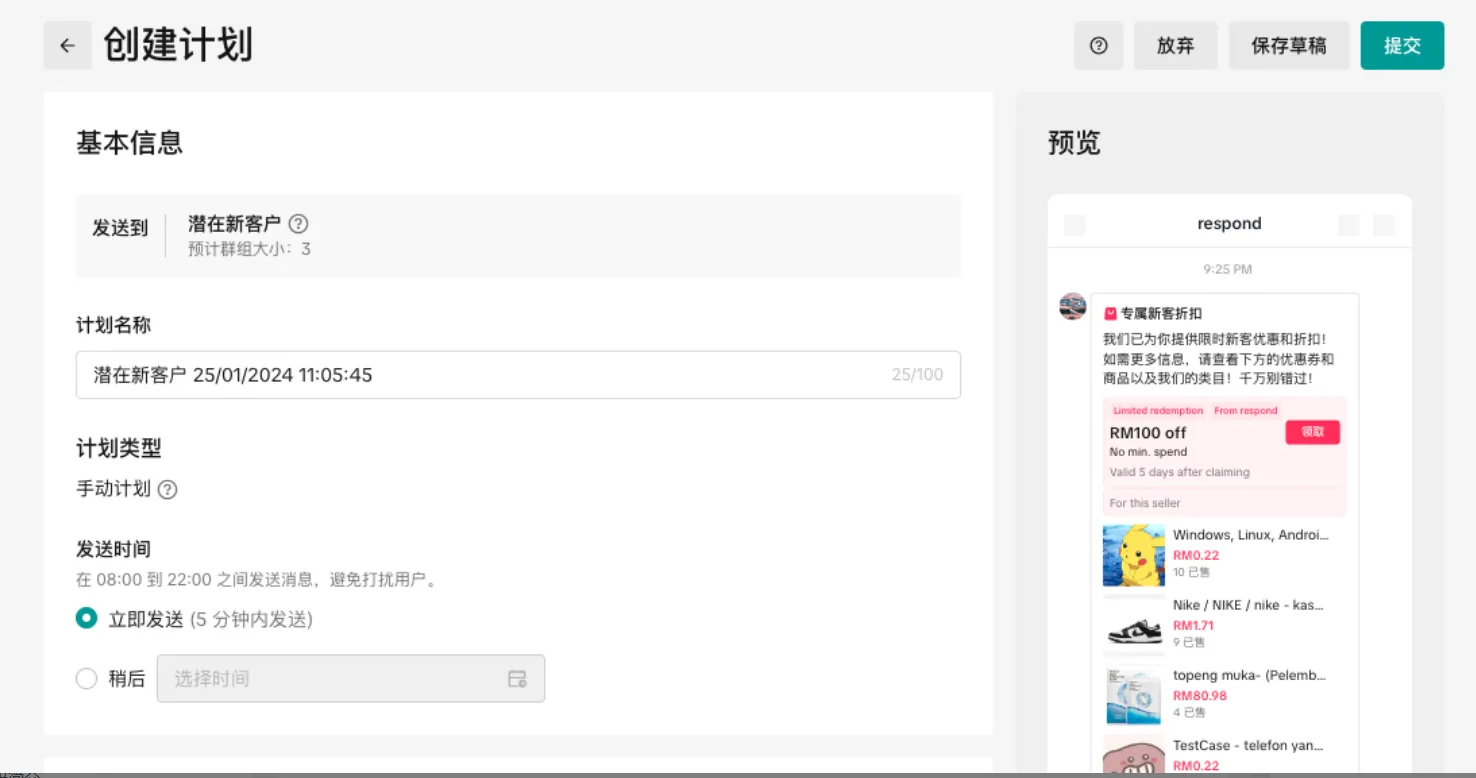This screenshot has width=1476, height=778.
Task: Click the RM80.98 price
Action: point(1200,695)
